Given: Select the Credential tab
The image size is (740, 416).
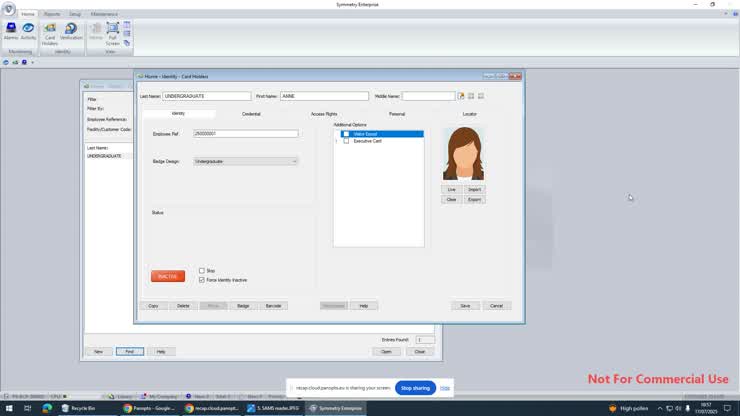Looking at the screenshot, I should pyautogui.click(x=251, y=114).
